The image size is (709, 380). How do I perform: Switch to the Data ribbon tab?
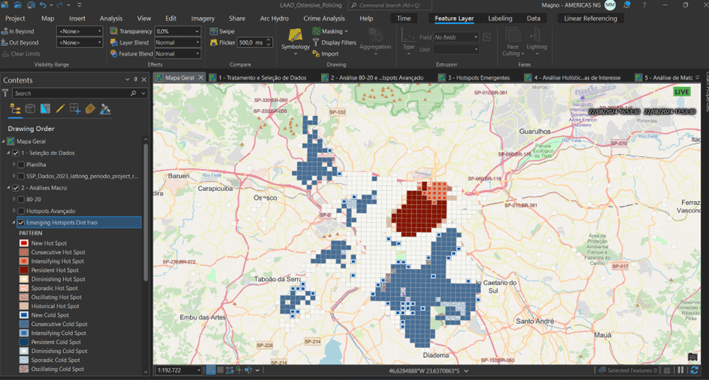tap(534, 19)
